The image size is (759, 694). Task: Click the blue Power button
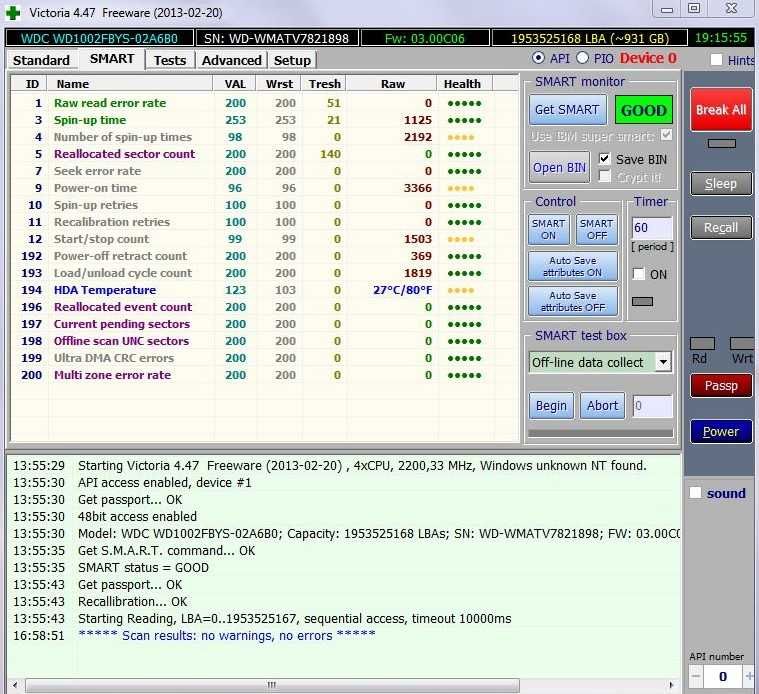click(x=721, y=431)
